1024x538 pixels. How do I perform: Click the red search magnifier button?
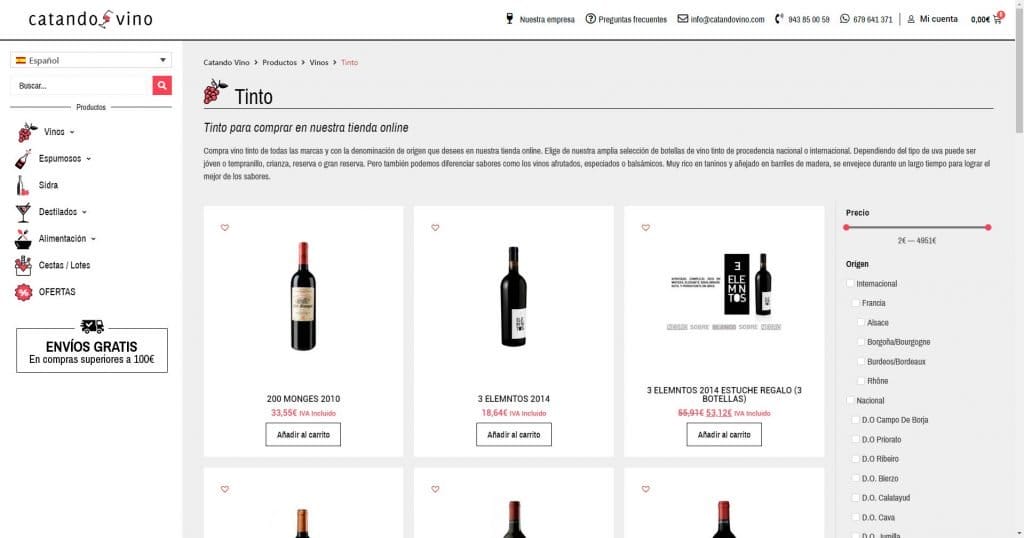162,86
